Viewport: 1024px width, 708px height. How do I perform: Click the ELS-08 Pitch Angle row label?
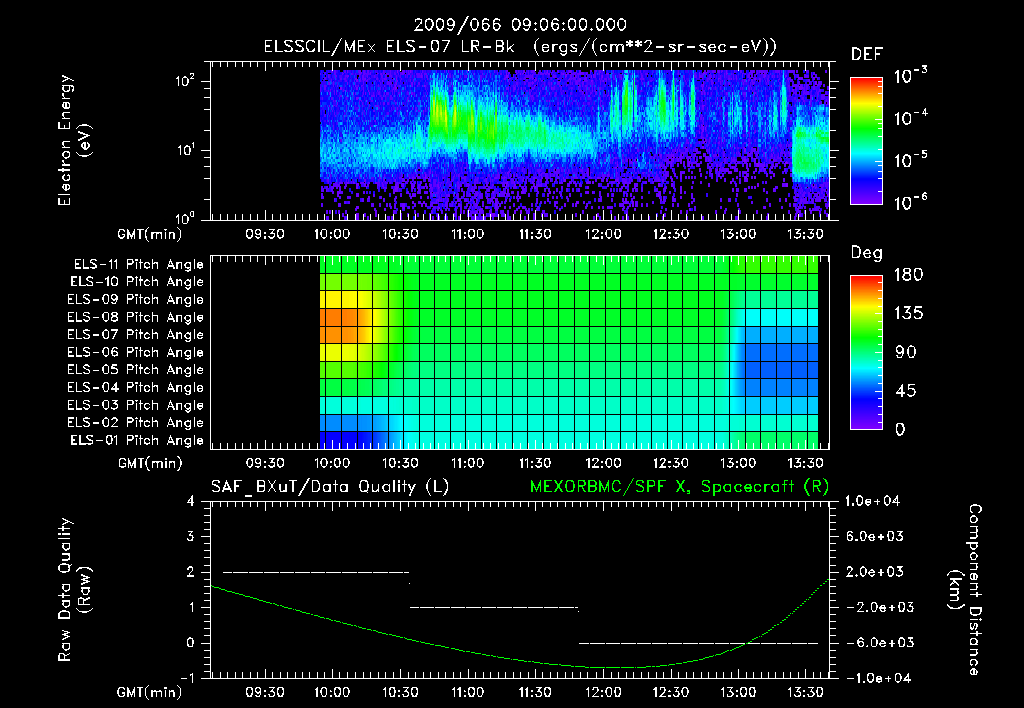[136, 317]
